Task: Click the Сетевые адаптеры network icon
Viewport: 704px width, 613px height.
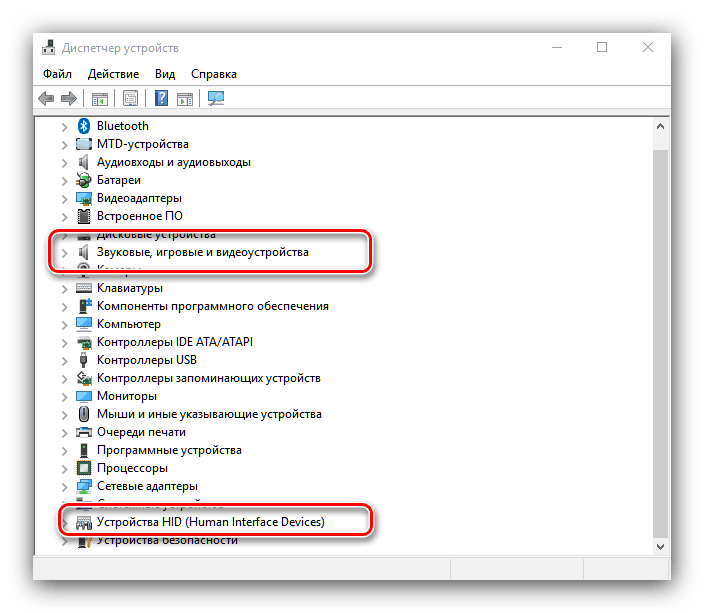Action: click(84, 486)
